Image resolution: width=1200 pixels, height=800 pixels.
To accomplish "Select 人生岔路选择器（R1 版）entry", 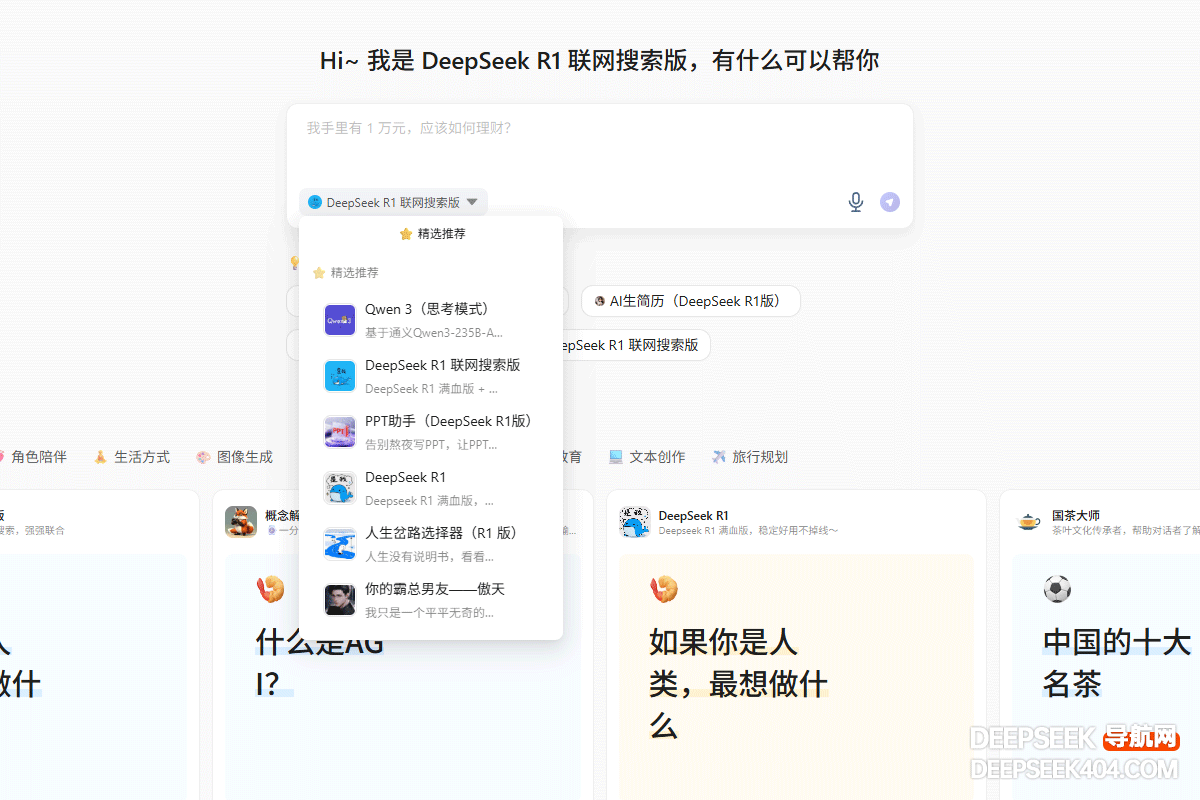I will [x=431, y=544].
